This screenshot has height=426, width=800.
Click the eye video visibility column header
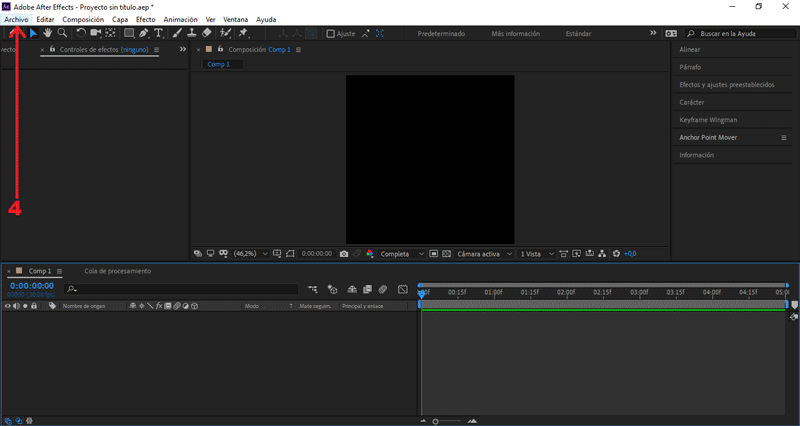[7, 306]
